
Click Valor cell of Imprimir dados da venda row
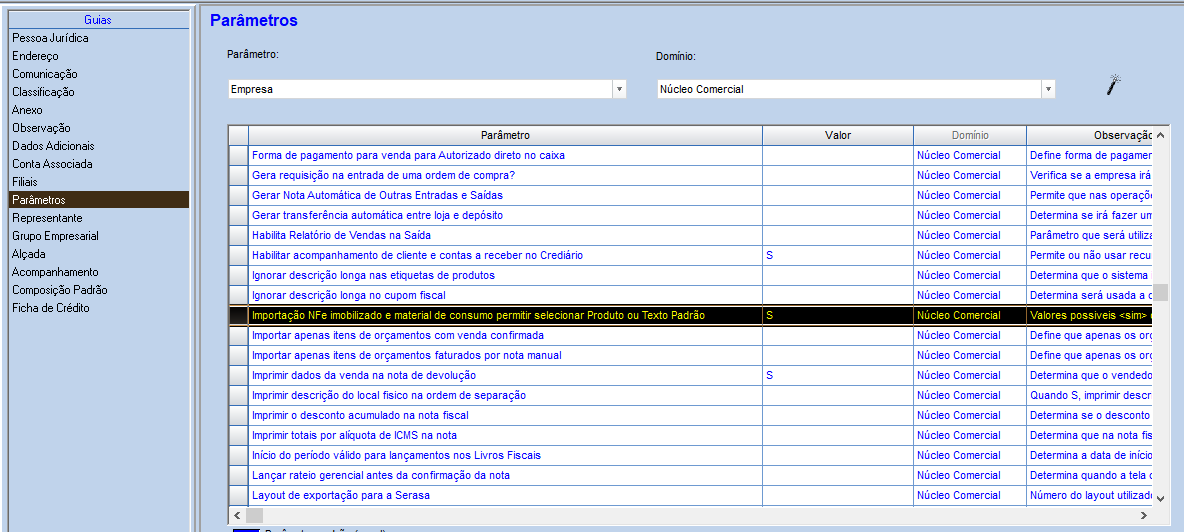coord(837,375)
